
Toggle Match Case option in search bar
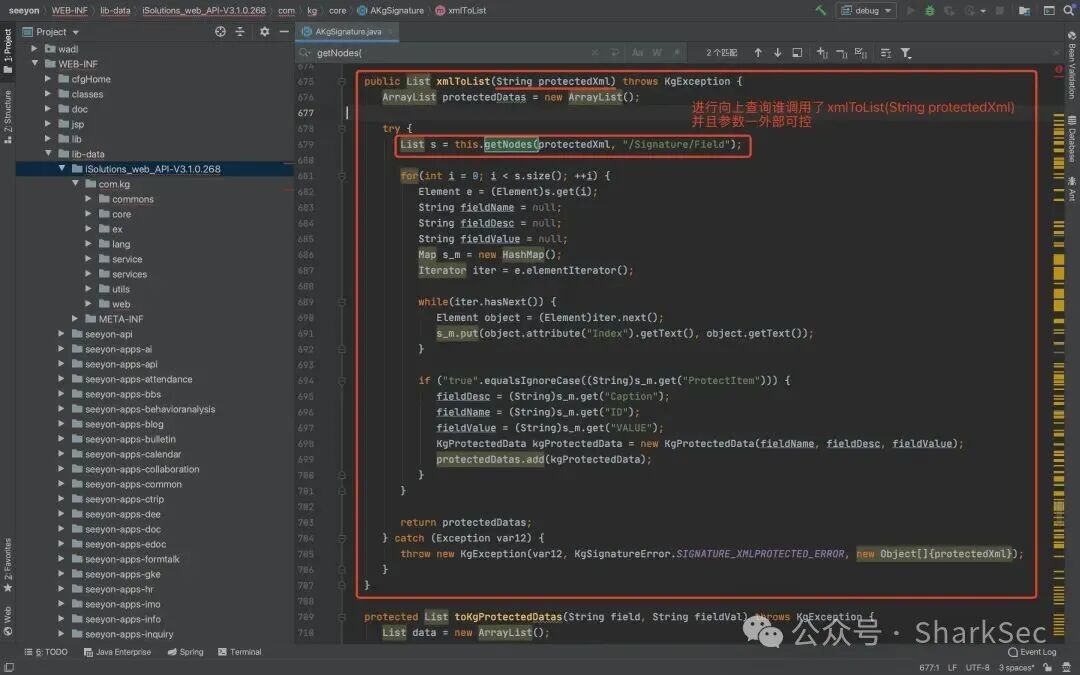[637, 52]
